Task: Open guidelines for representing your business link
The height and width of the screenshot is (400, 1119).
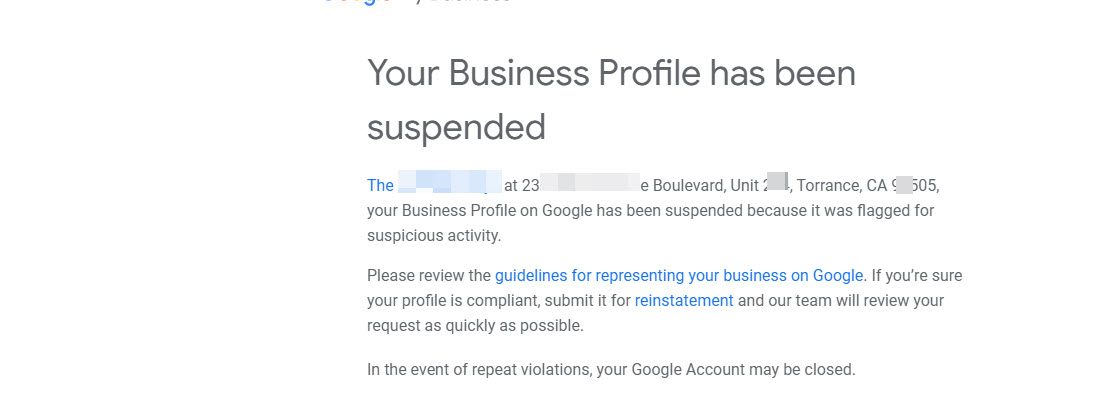Action: tap(678, 275)
